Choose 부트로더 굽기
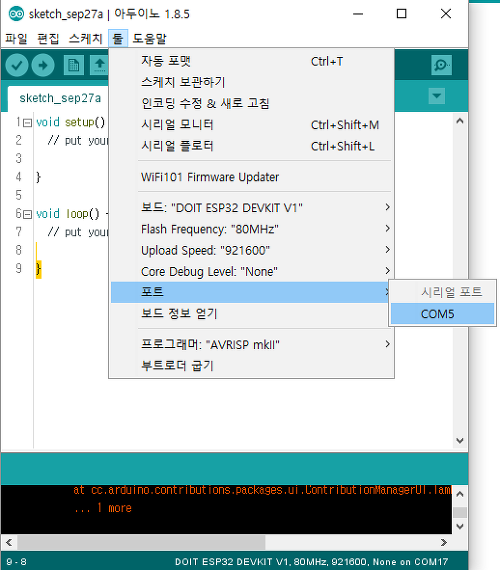Screen dimensions: 500x570 point(252,365)
